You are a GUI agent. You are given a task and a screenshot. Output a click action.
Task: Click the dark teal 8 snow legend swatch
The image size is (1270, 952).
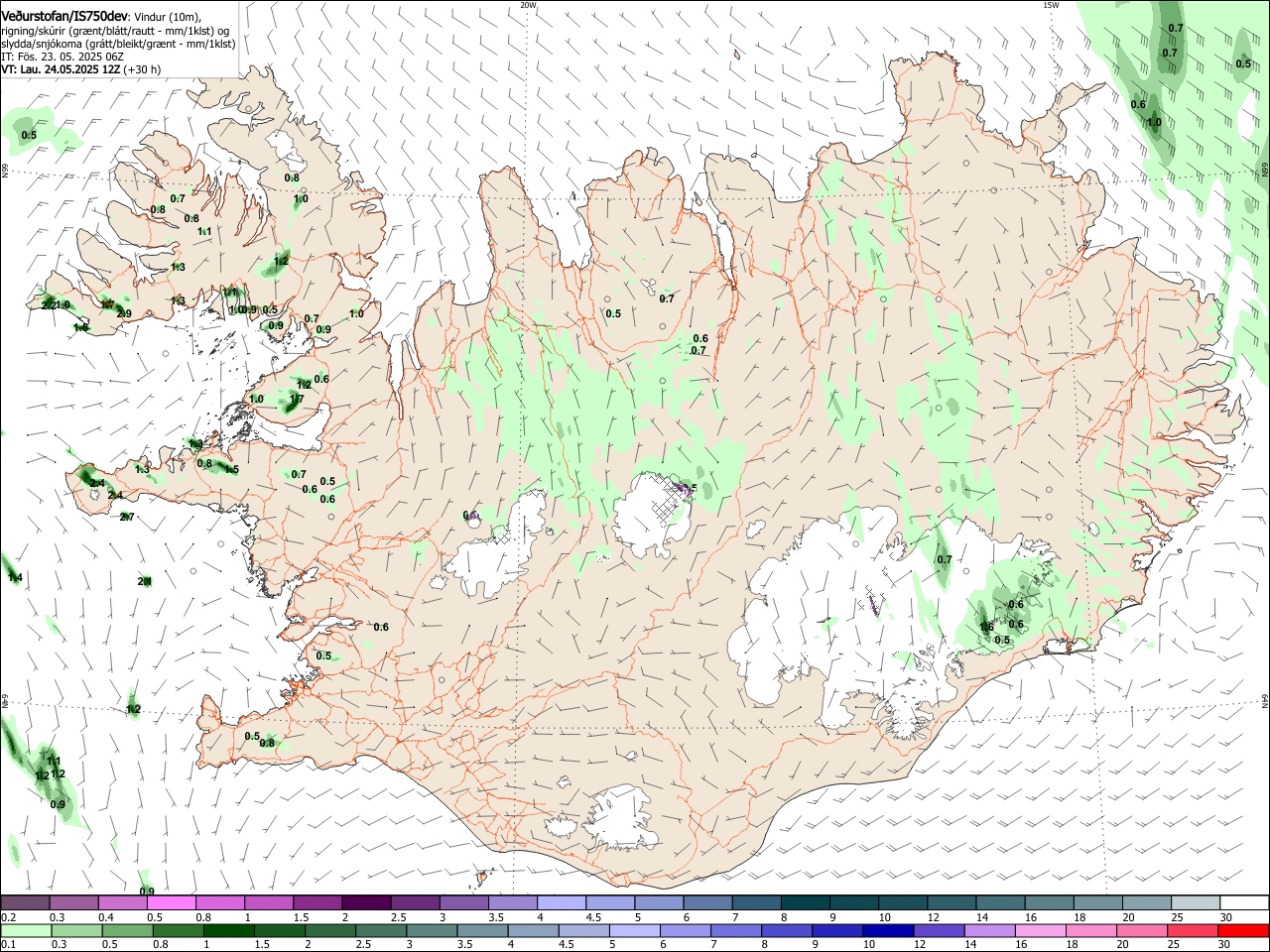click(x=804, y=903)
